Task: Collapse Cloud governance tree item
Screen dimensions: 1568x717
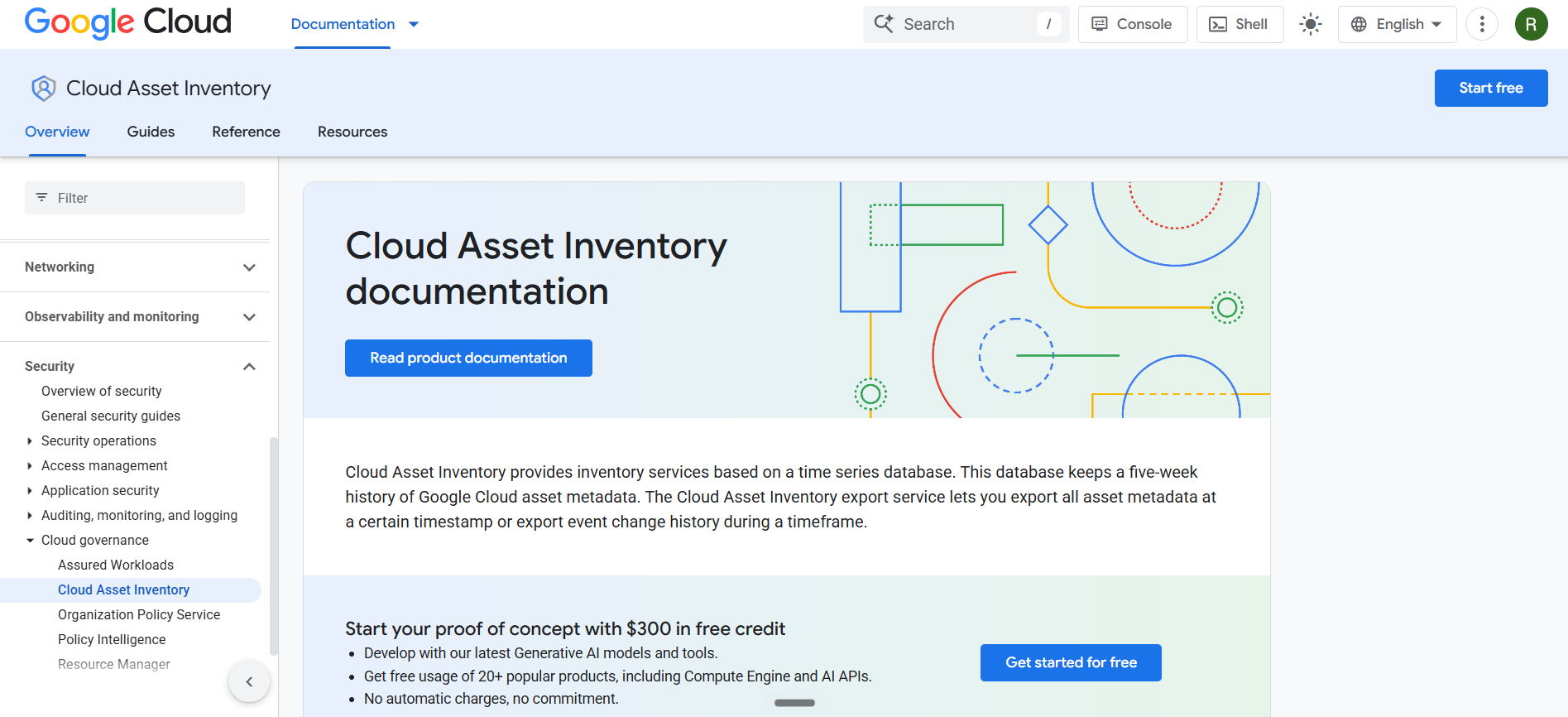Action: [x=30, y=540]
